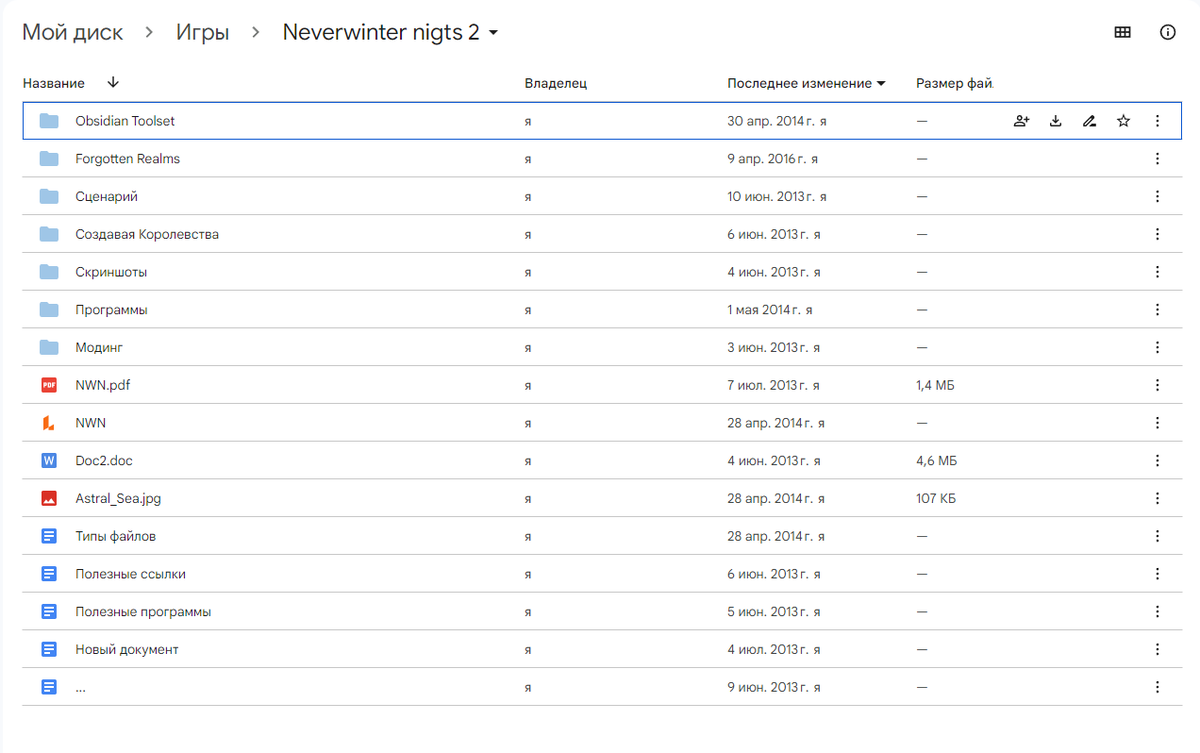Switch to grid layout view
Viewport: 1200px width, 753px height.
(1123, 32)
